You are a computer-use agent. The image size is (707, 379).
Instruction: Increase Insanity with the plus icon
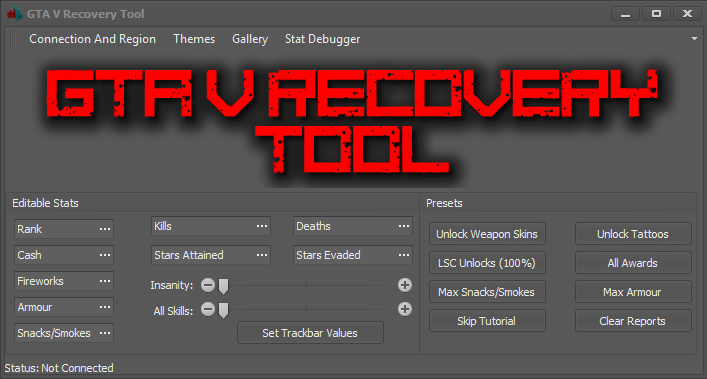(x=405, y=285)
